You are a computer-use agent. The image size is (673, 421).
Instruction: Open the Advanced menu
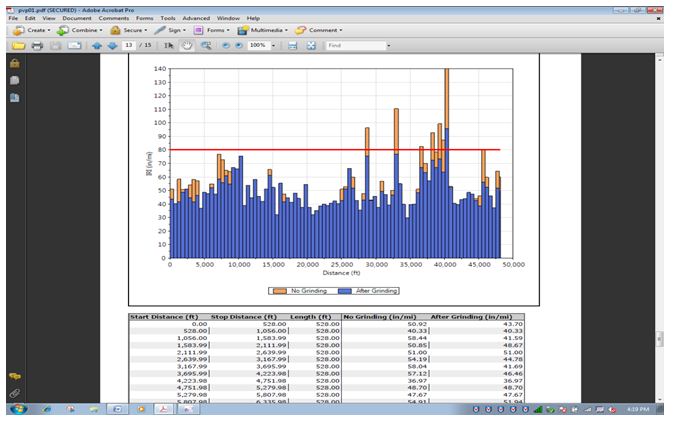tap(196, 18)
